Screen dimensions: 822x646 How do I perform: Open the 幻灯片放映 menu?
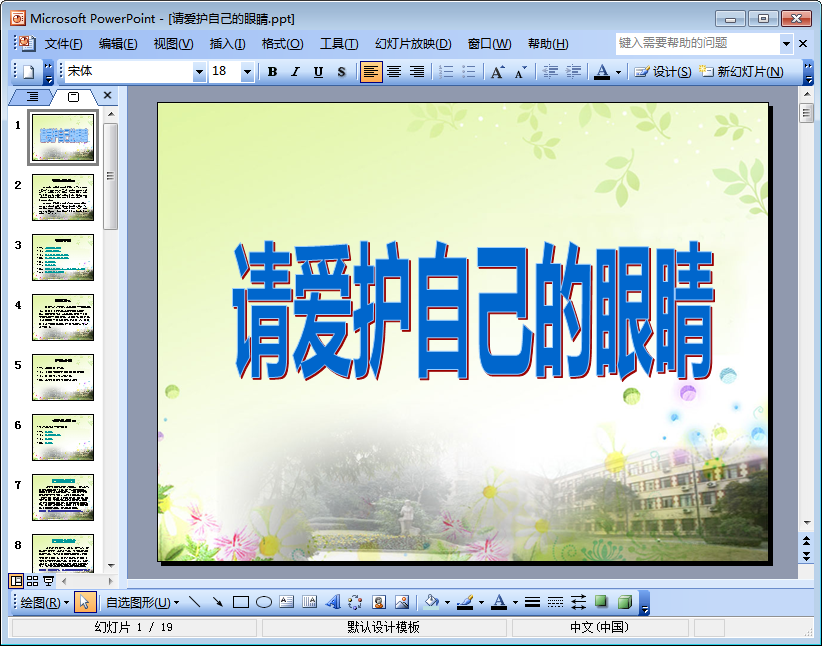point(413,44)
